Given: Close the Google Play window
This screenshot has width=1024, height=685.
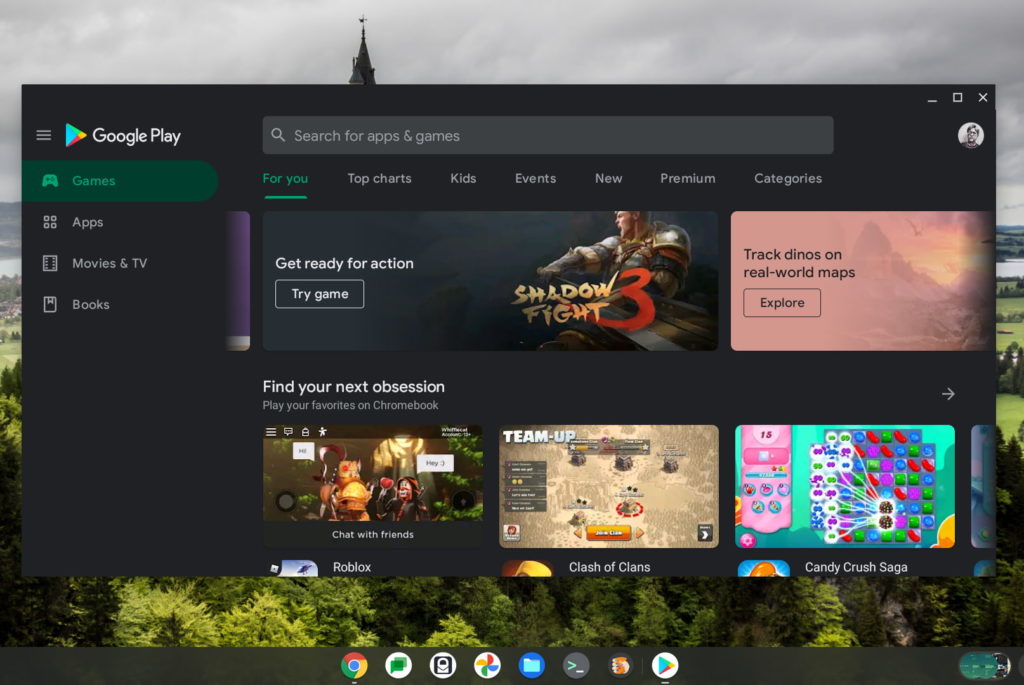Looking at the screenshot, I should pos(983,97).
